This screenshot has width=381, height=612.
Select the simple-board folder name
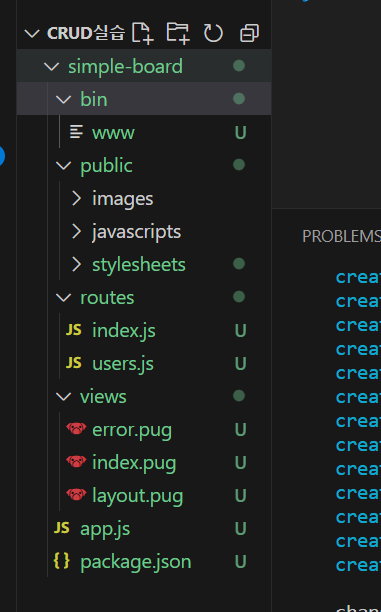coord(125,66)
